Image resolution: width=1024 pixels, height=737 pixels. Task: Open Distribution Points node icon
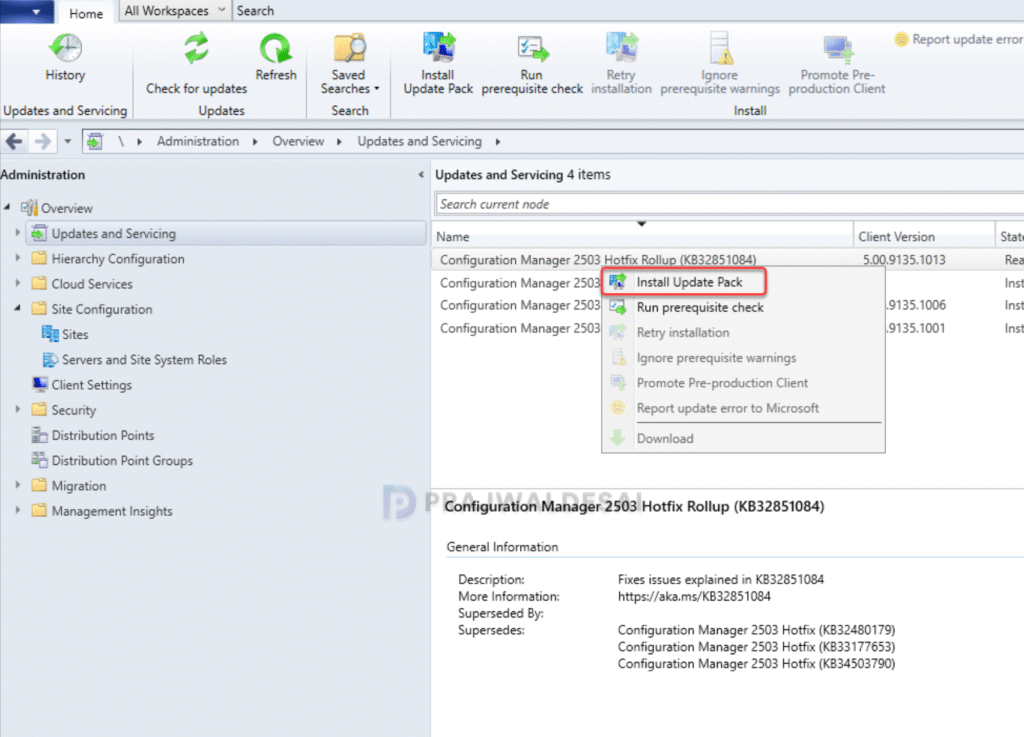click(x=40, y=435)
